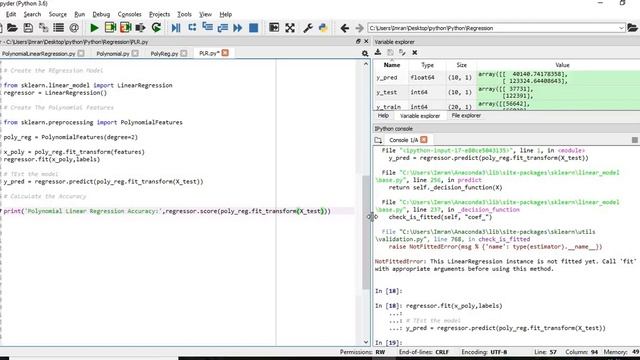This screenshot has height=360, width=640.
Task: Close the PLR.py editor tab
Action: [225, 53]
